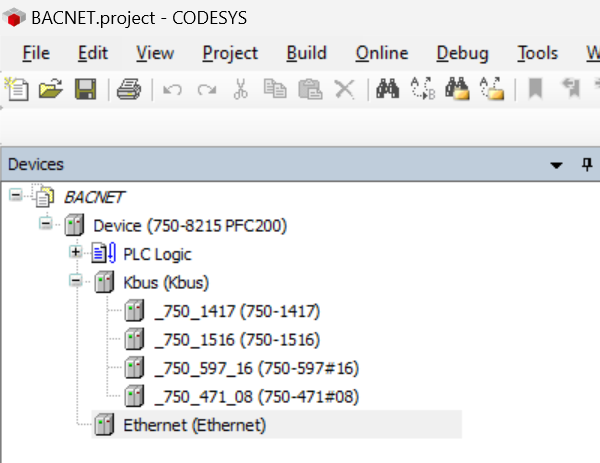Open the Build menu
This screenshot has height=463, width=600.
(x=307, y=53)
